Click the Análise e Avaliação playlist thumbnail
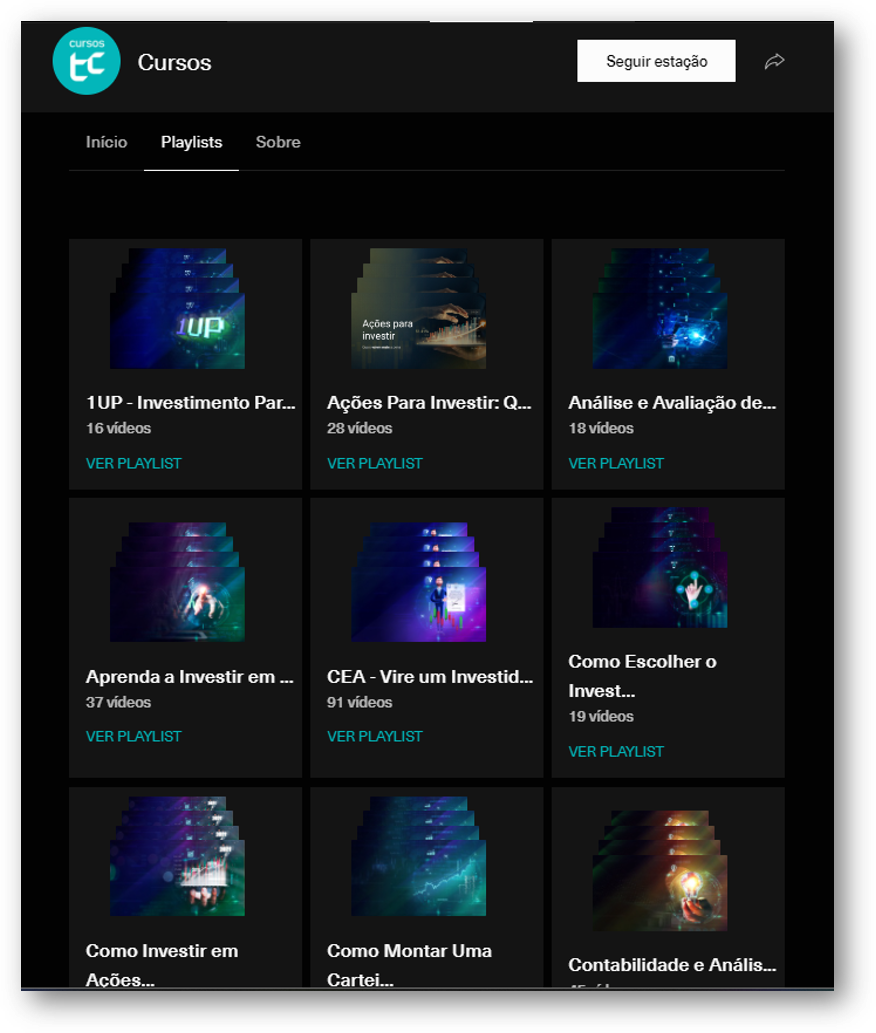The height and width of the screenshot is (1033, 876). click(x=660, y=308)
